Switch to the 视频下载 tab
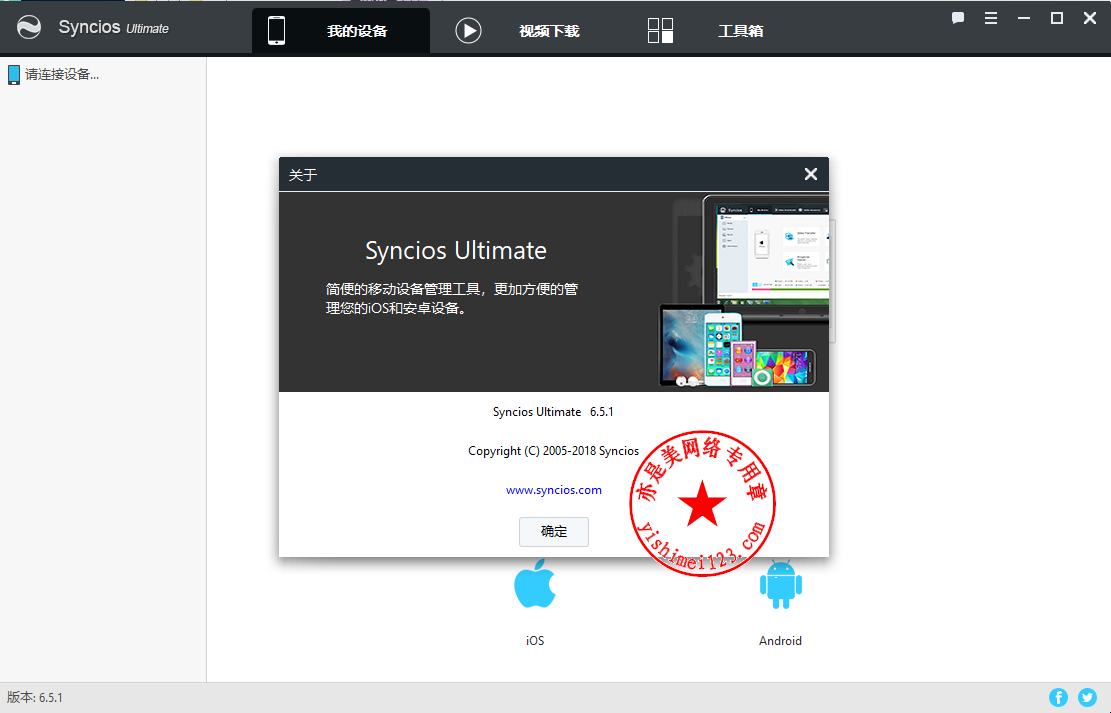The image size is (1111, 713). point(518,30)
